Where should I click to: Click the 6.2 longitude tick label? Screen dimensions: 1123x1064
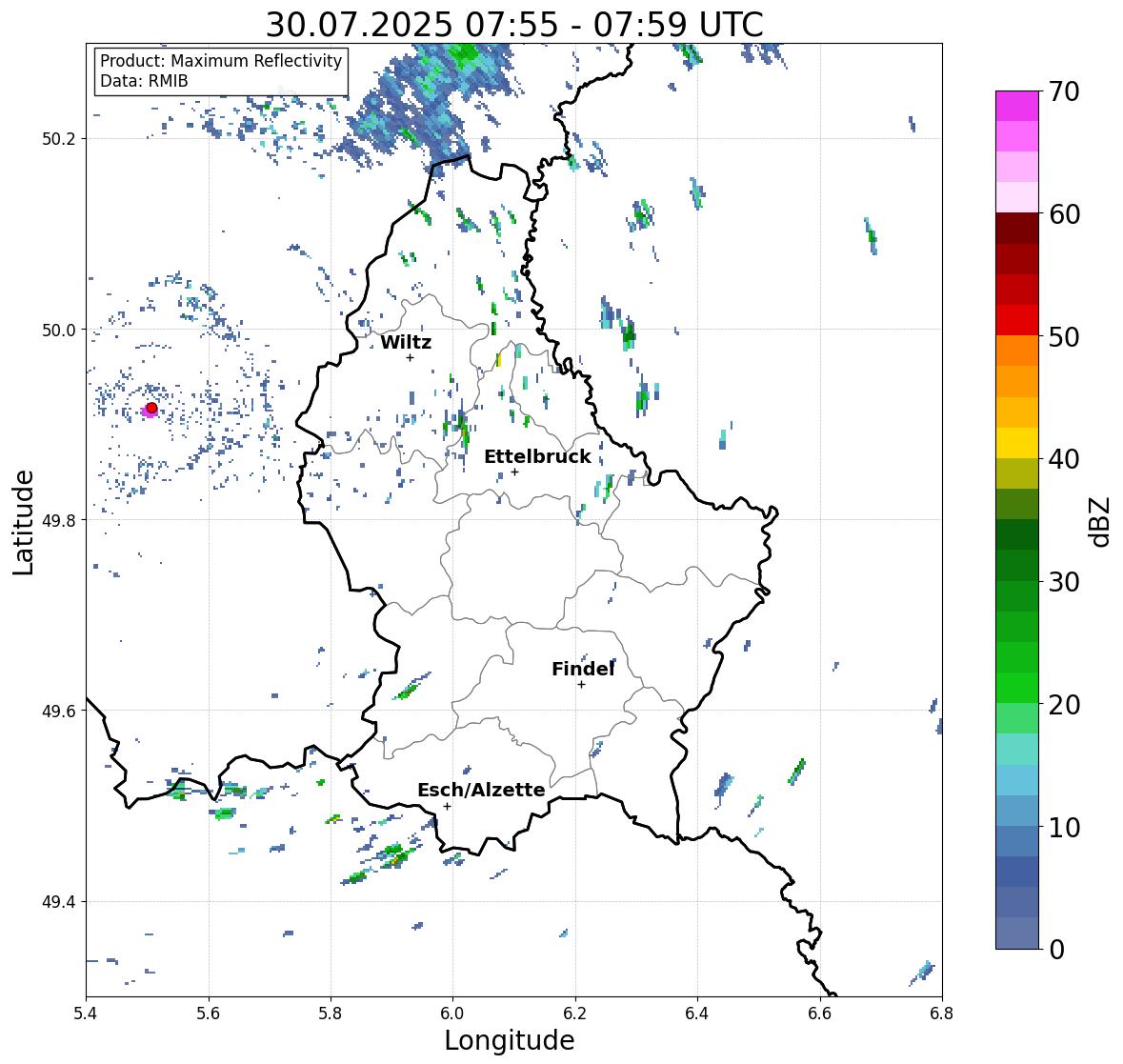pyautogui.click(x=575, y=1014)
